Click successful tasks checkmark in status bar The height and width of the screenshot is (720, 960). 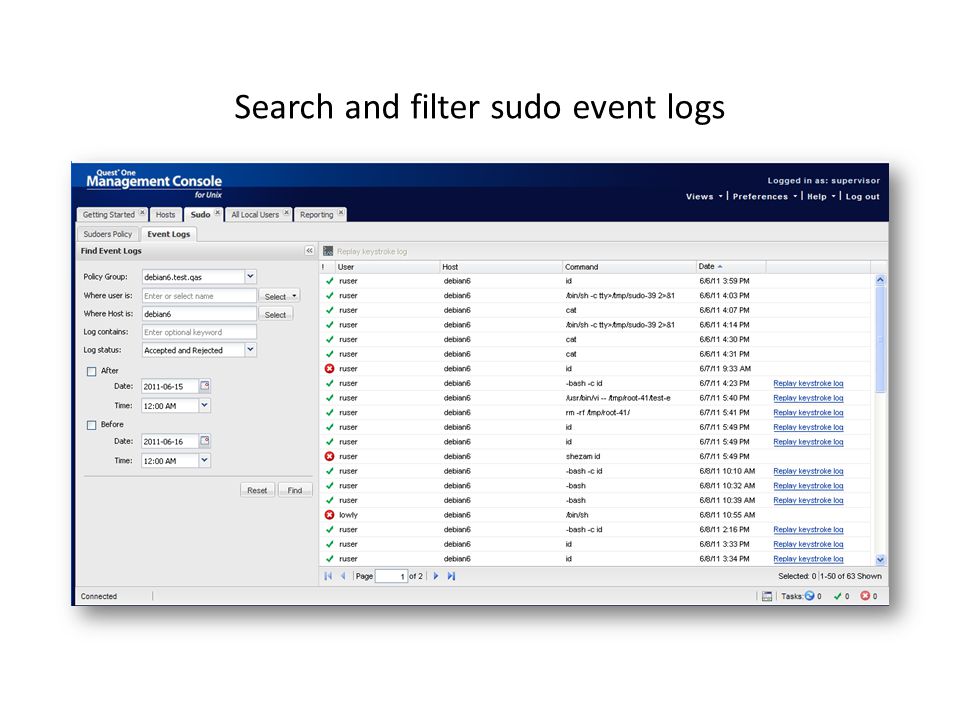tap(837, 596)
